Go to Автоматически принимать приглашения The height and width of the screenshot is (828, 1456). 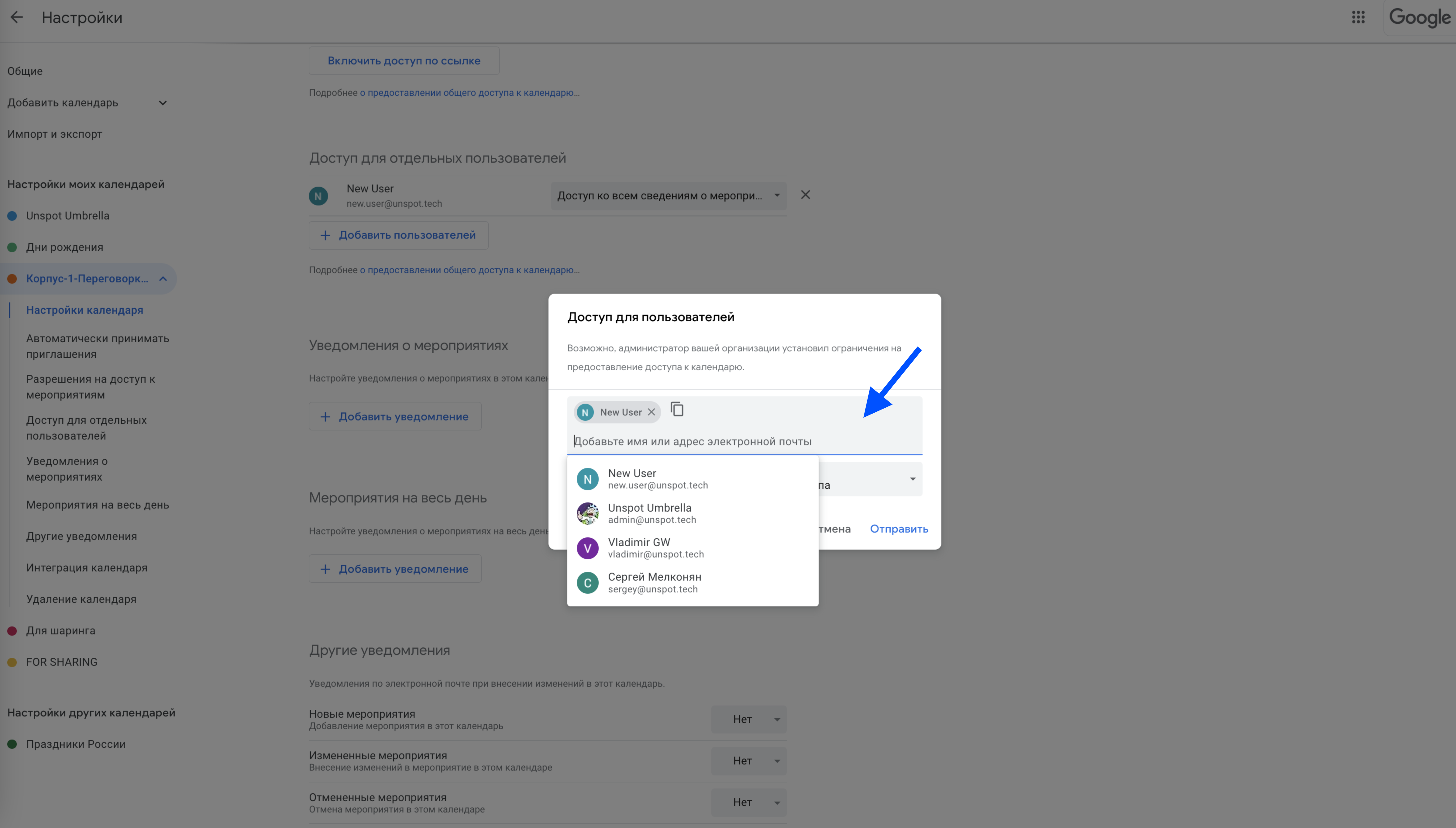tap(98, 346)
